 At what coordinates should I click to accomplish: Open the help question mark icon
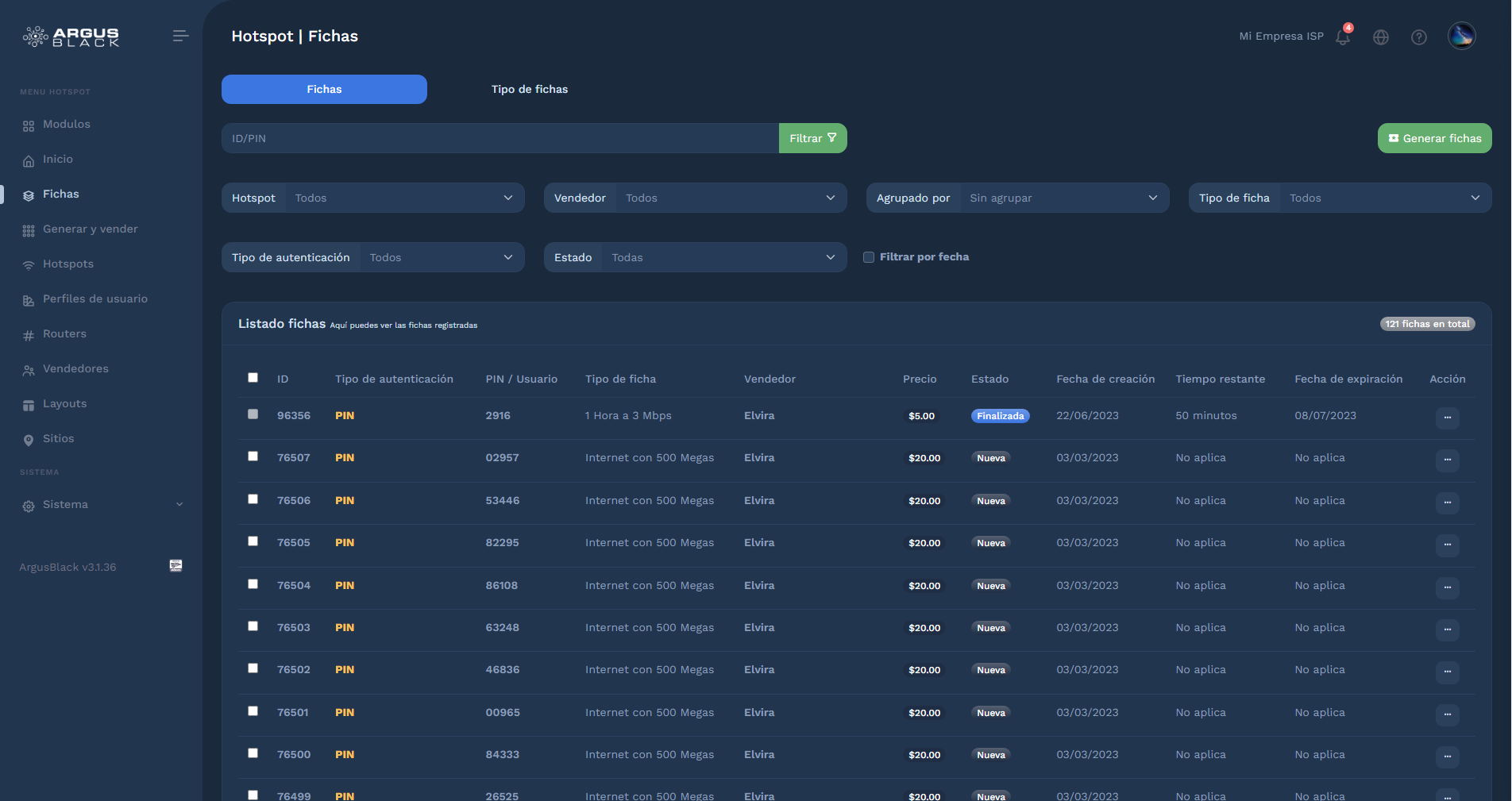coord(1419,37)
